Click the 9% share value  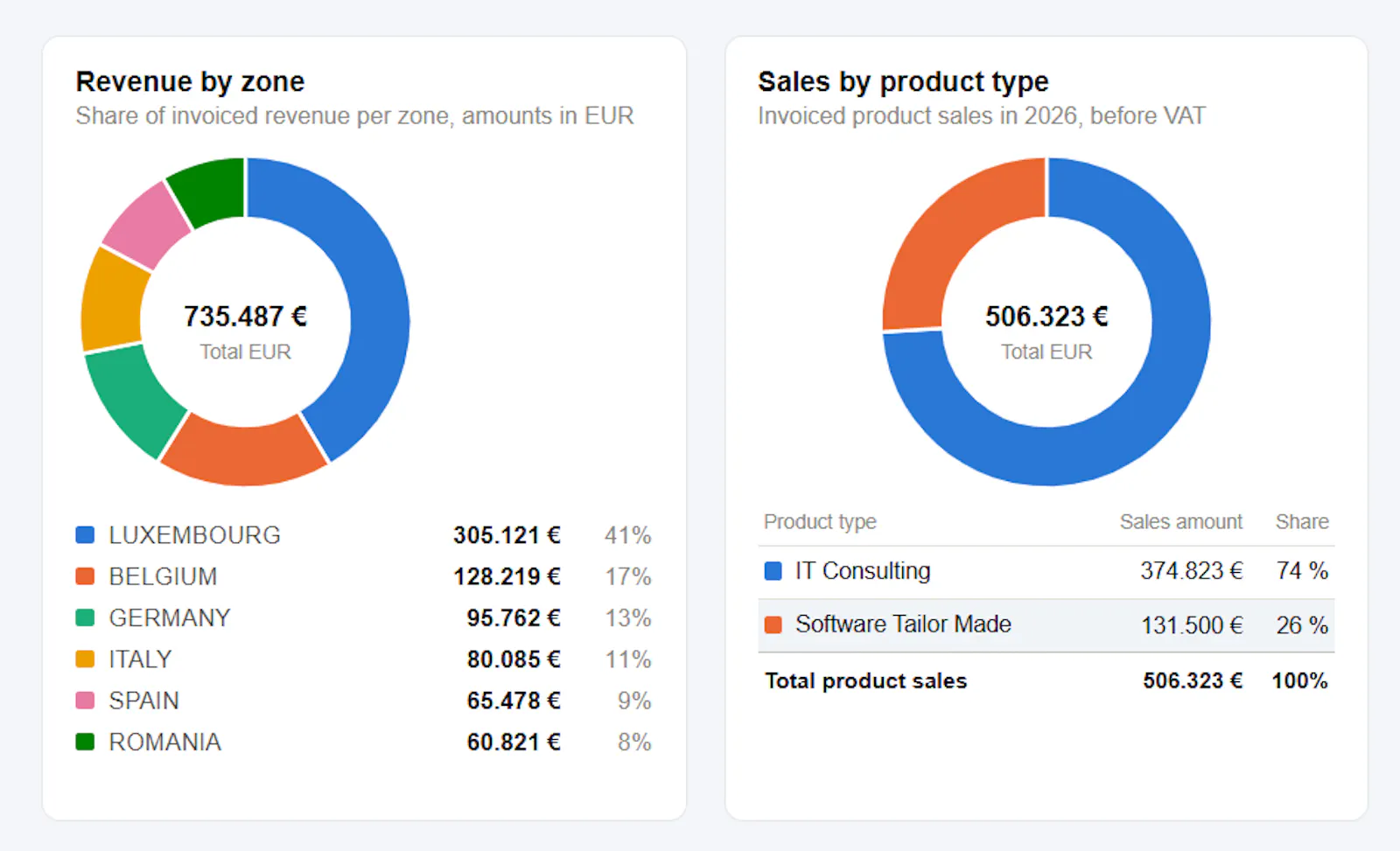pos(634,701)
